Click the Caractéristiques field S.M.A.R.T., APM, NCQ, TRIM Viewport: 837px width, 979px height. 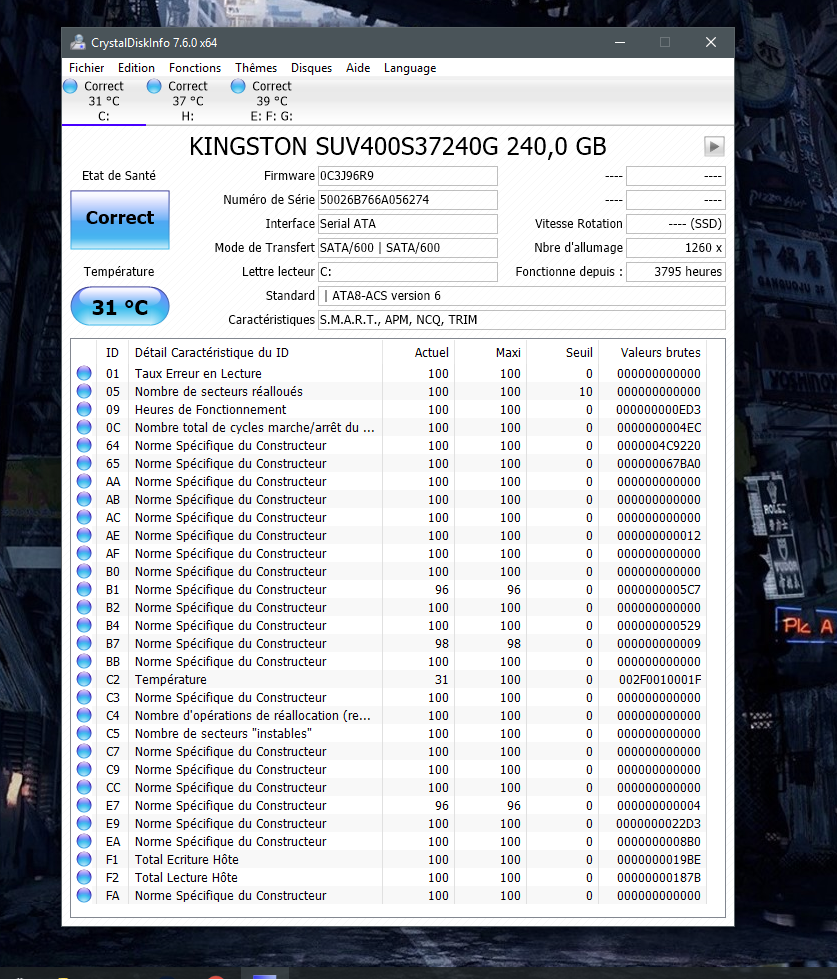click(522, 320)
